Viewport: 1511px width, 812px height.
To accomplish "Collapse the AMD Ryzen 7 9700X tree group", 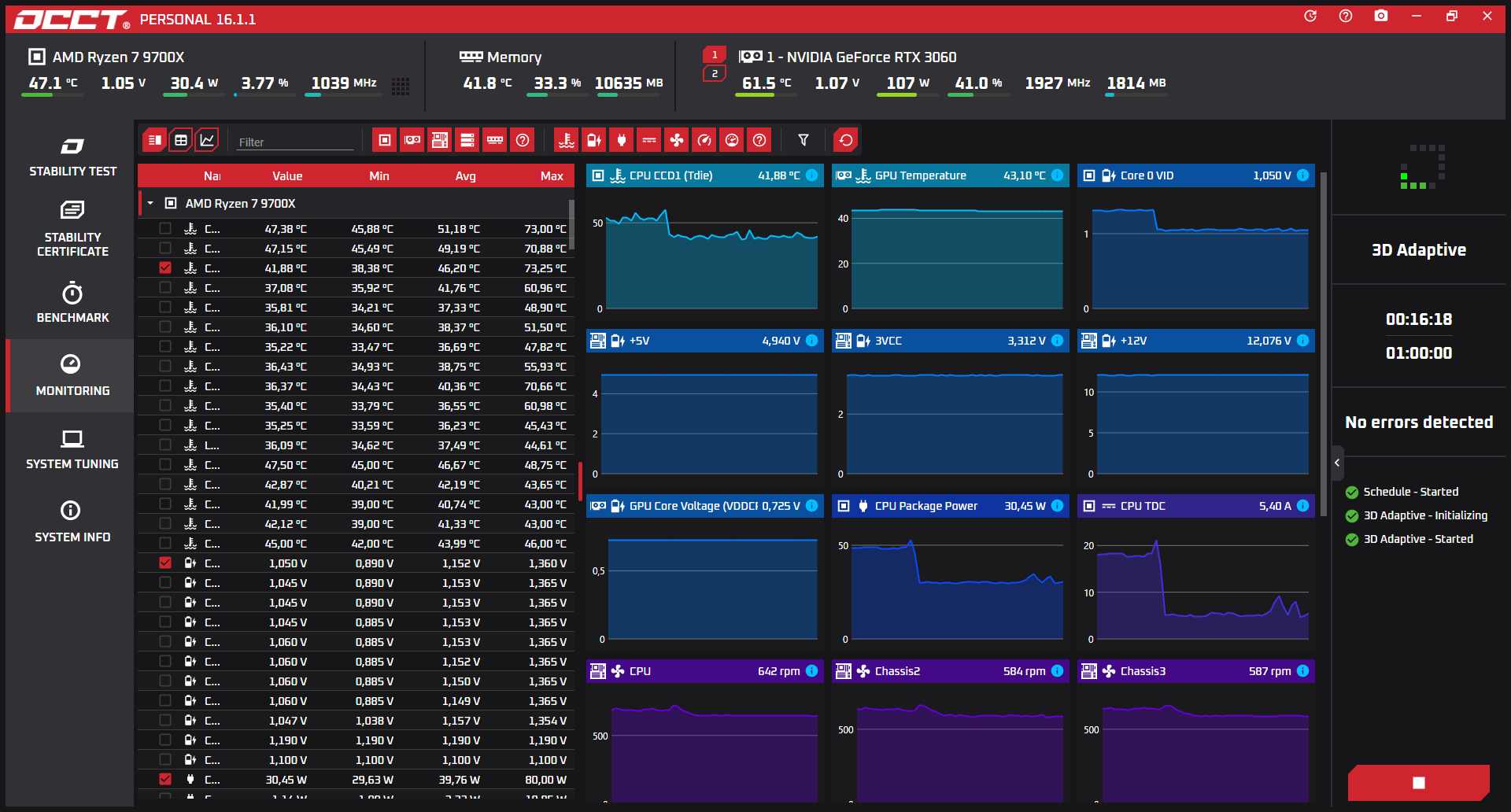I will (x=150, y=203).
